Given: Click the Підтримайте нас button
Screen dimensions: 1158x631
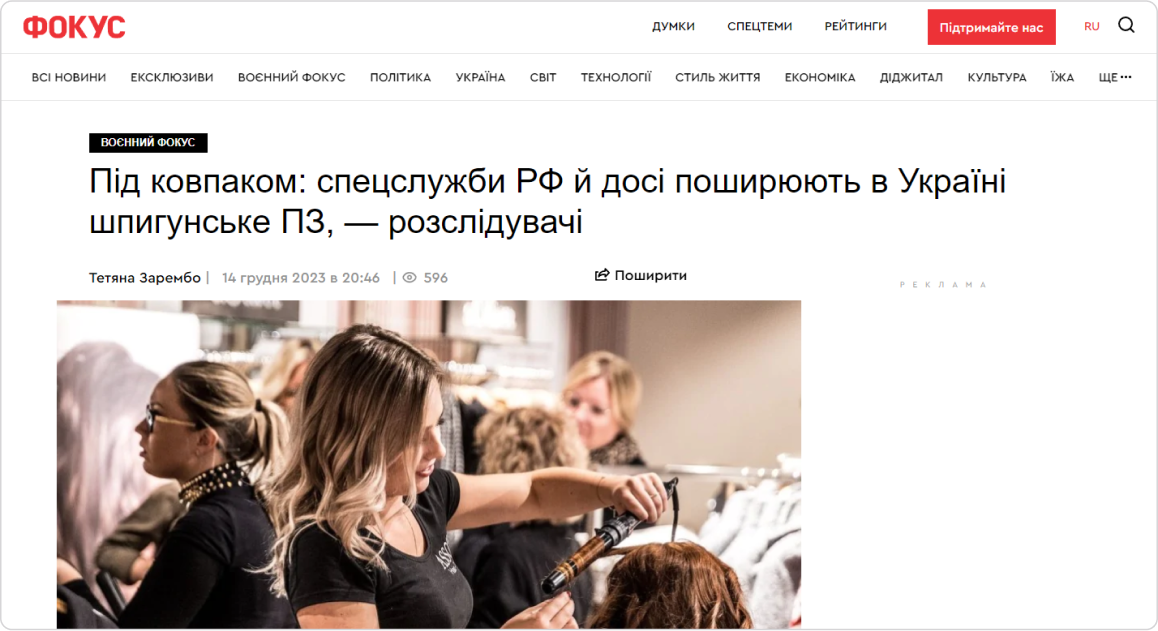Looking at the screenshot, I should click(991, 27).
